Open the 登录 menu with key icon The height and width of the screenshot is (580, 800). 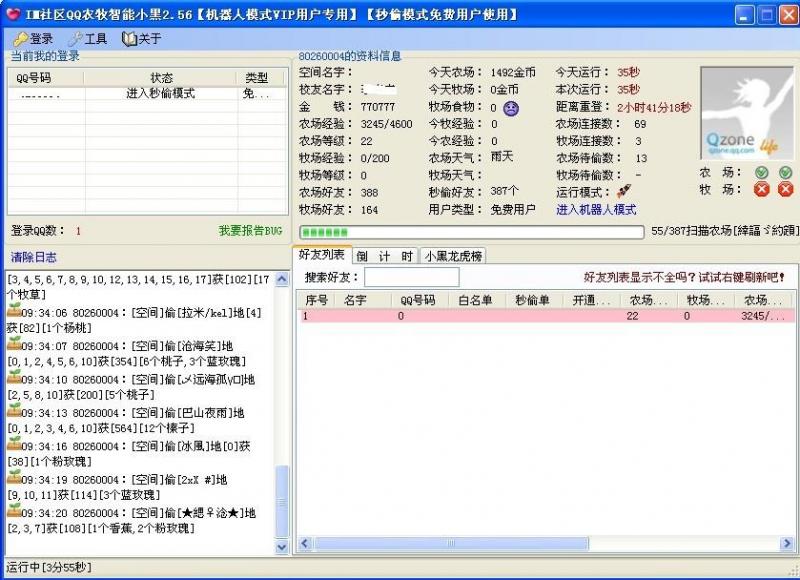pos(34,39)
